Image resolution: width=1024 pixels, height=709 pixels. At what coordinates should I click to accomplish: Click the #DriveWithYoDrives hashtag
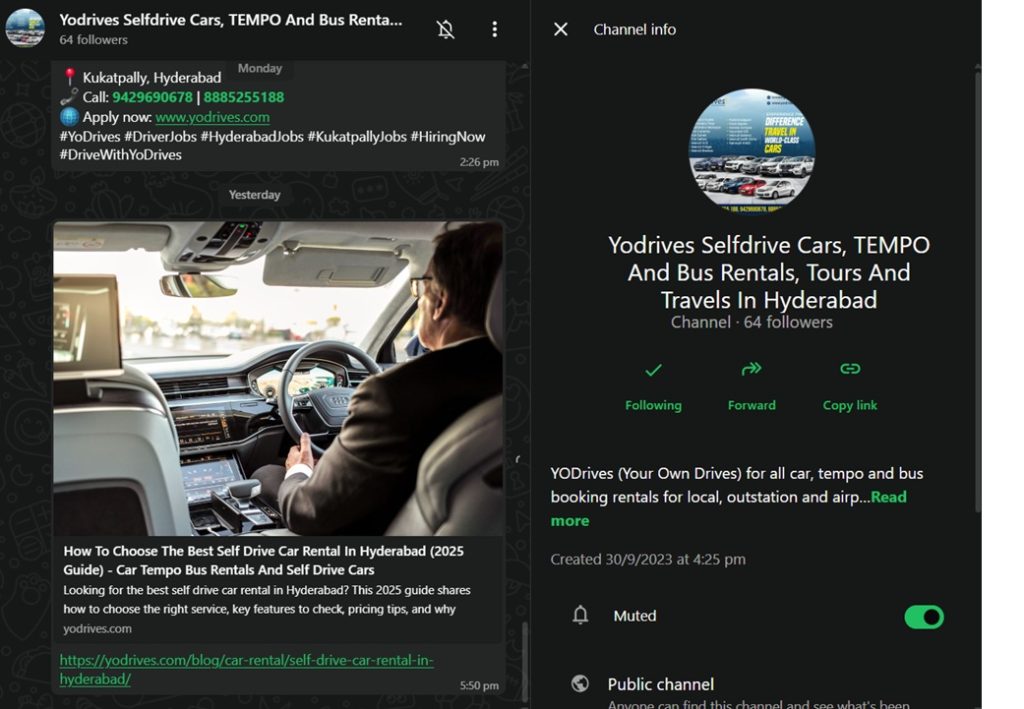click(121, 155)
